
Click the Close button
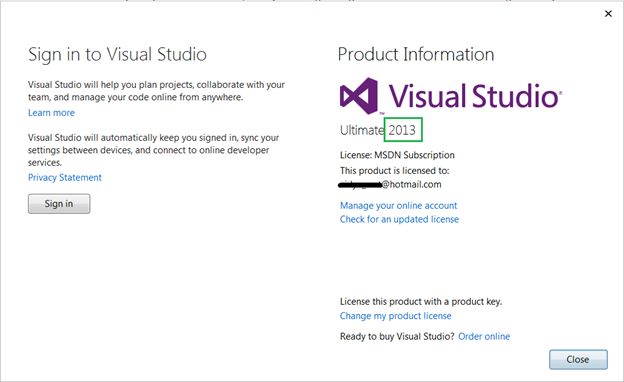(x=578, y=359)
